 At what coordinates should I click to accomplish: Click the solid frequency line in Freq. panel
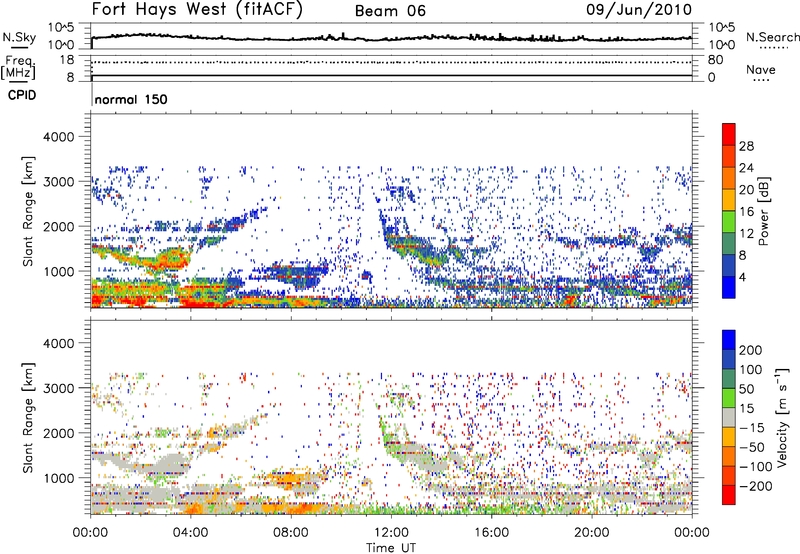[x=391, y=76]
